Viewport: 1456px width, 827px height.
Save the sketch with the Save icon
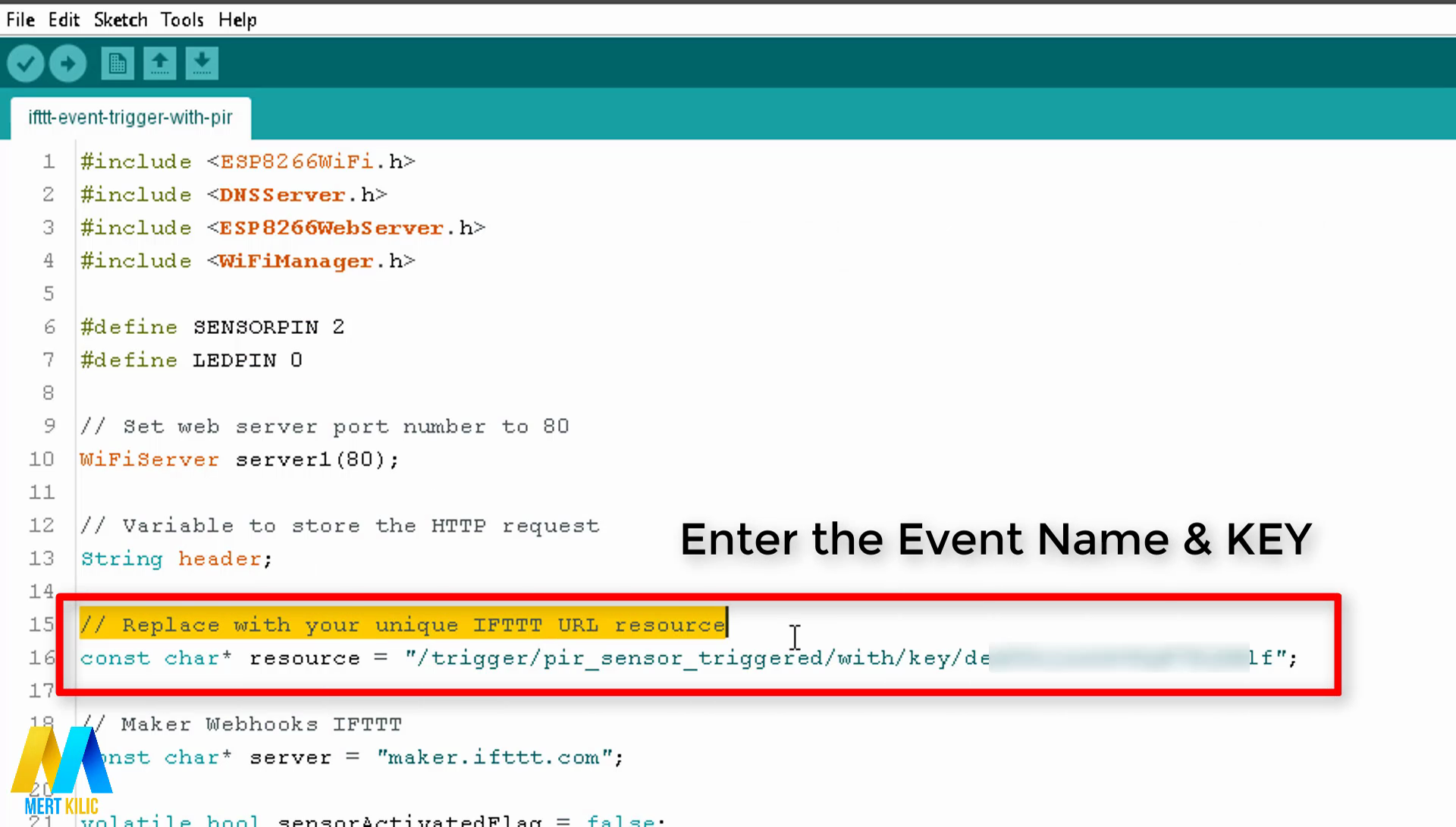click(202, 64)
